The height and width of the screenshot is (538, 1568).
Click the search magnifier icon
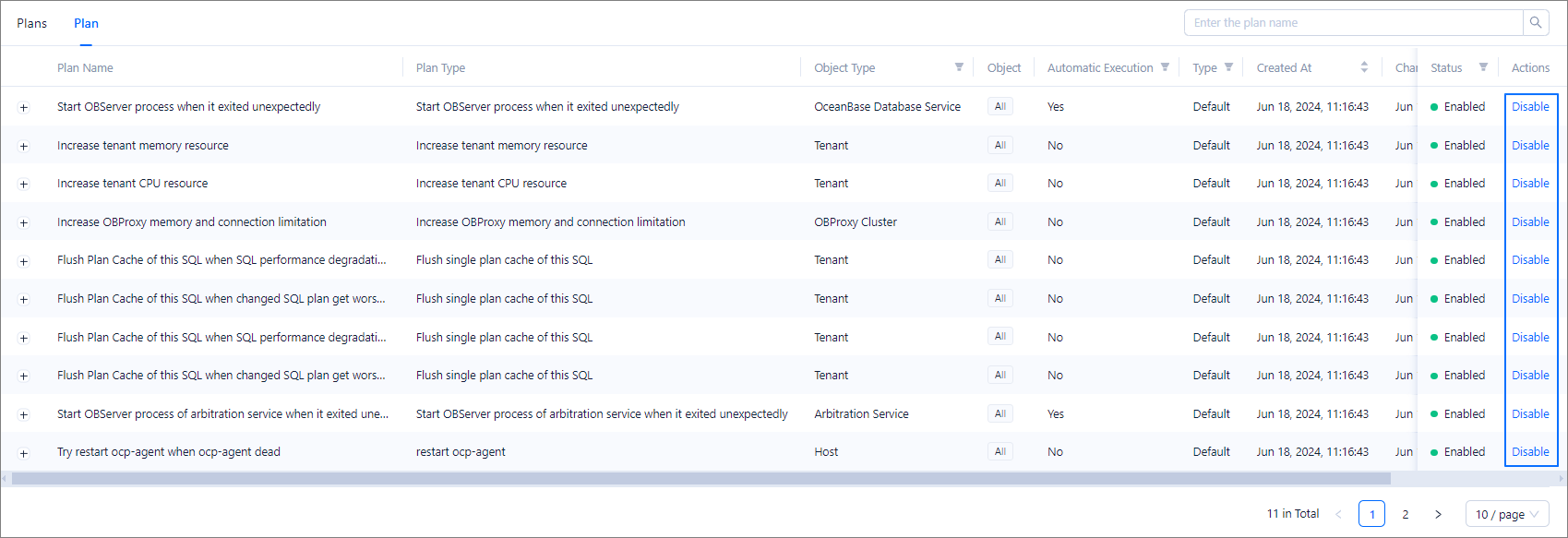pyautogui.click(x=1536, y=23)
